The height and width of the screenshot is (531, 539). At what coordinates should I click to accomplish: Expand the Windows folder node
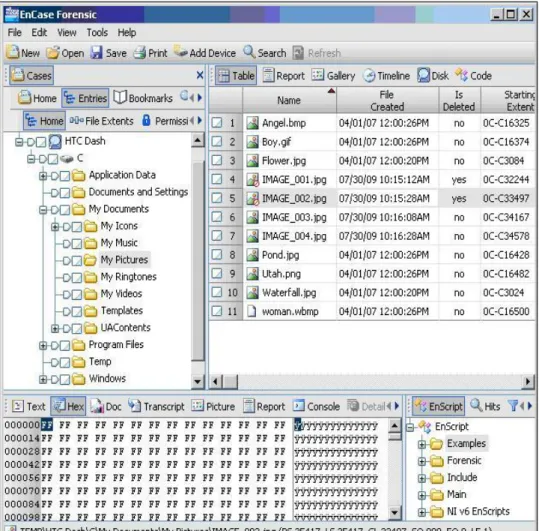(x=43, y=379)
